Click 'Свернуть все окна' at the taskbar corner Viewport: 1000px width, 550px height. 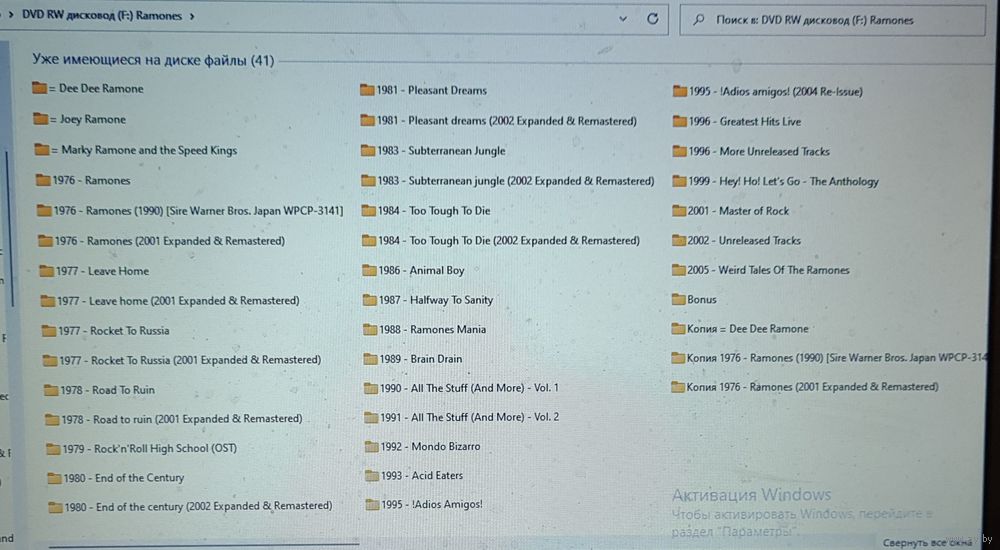point(927,543)
